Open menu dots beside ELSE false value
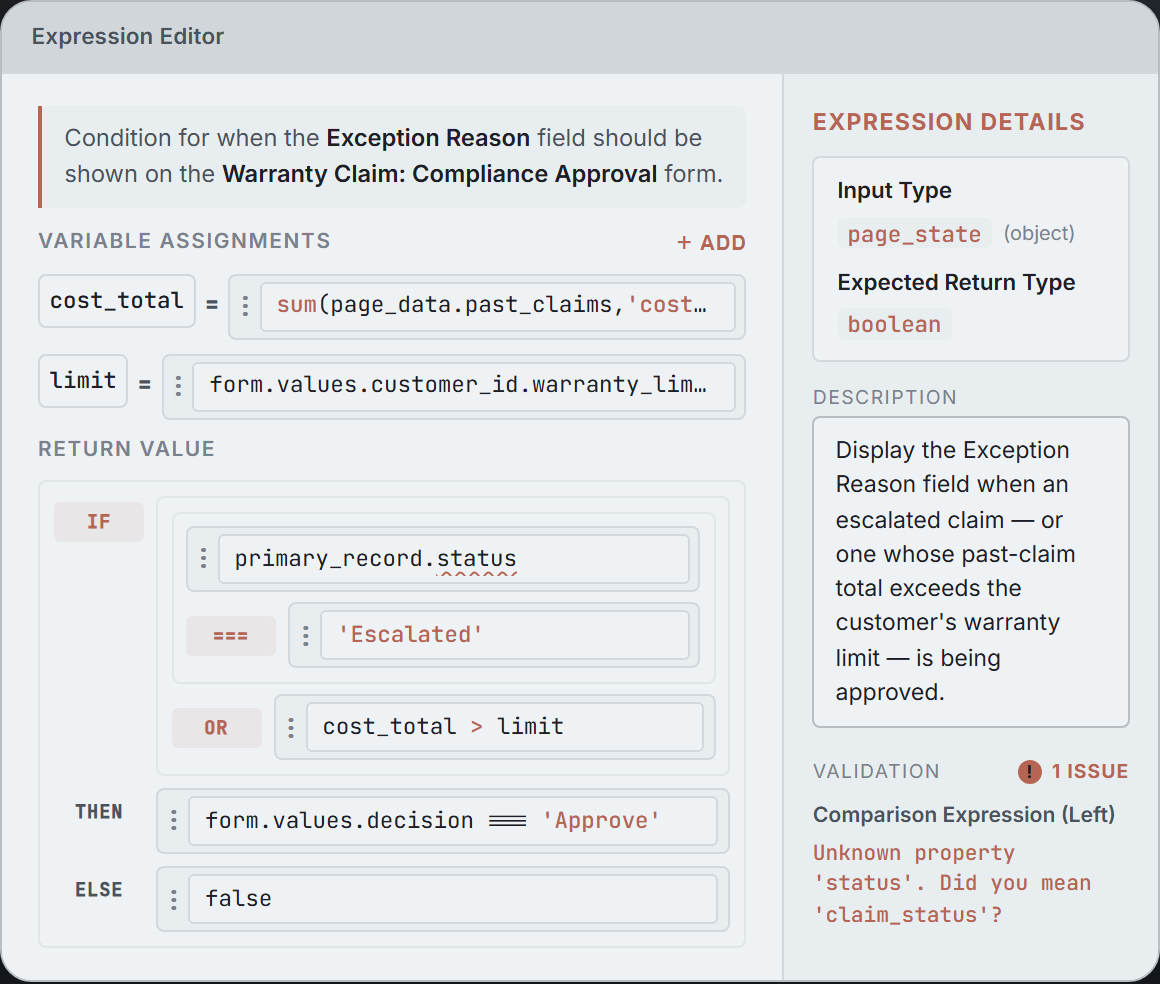Image resolution: width=1160 pixels, height=984 pixels. point(174,899)
